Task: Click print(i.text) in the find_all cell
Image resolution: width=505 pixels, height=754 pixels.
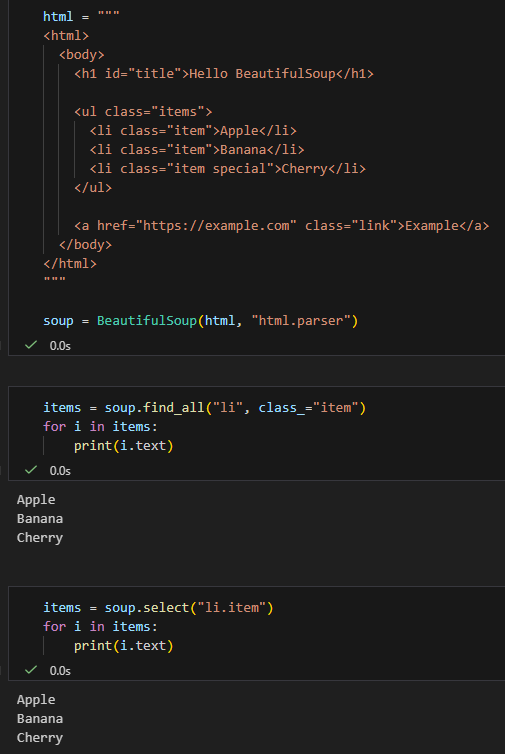Action: (x=124, y=446)
